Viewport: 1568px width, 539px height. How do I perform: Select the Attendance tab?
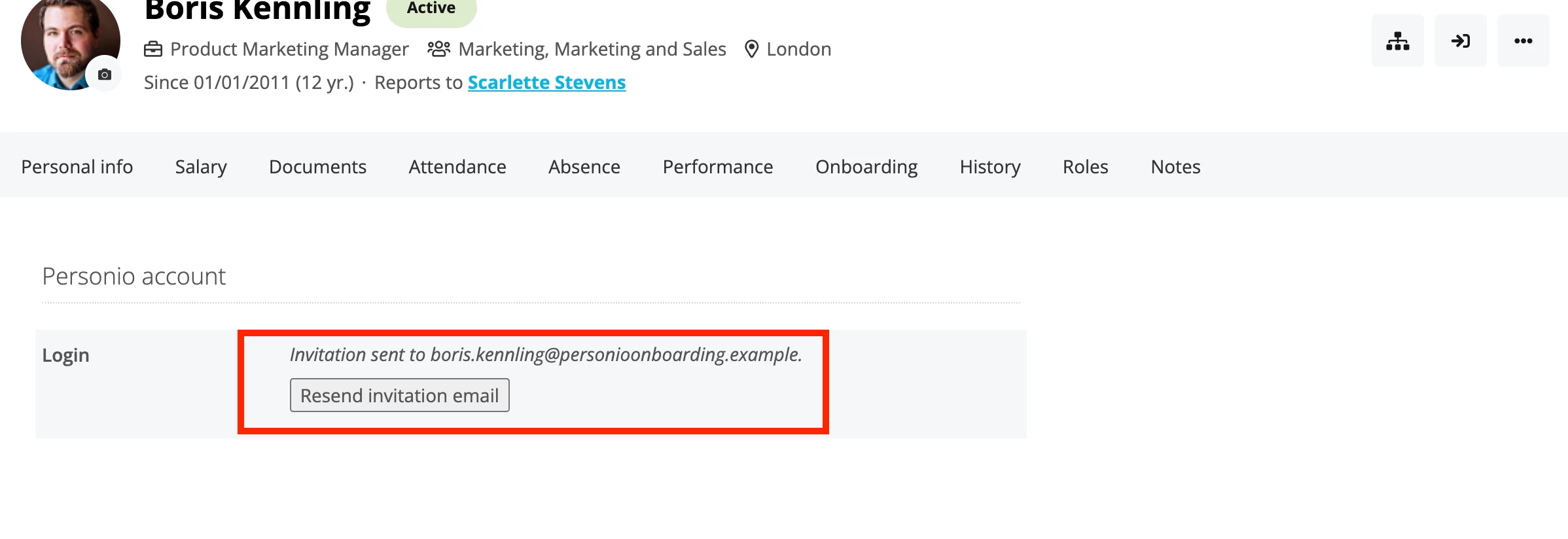point(457,167)
